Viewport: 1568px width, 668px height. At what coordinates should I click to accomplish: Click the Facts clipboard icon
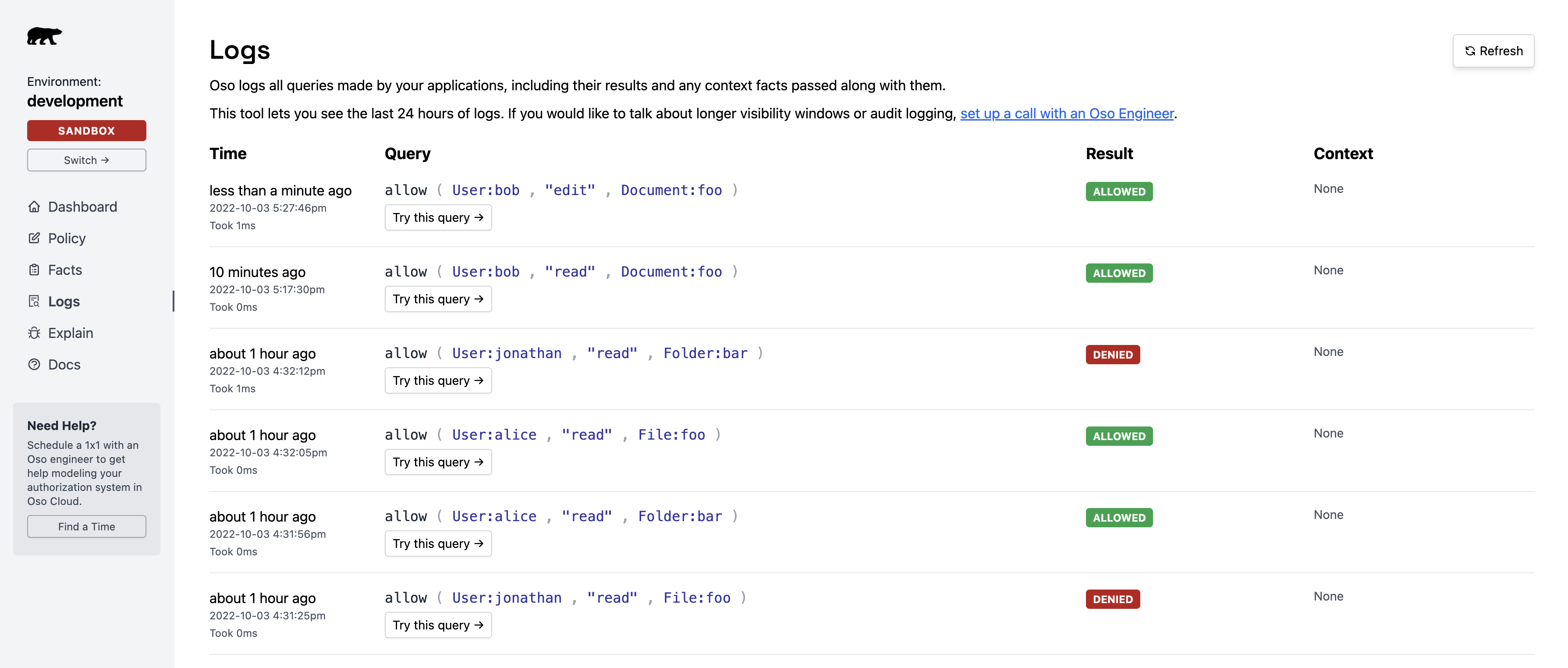pyautogui.click(x=34, y=270)
